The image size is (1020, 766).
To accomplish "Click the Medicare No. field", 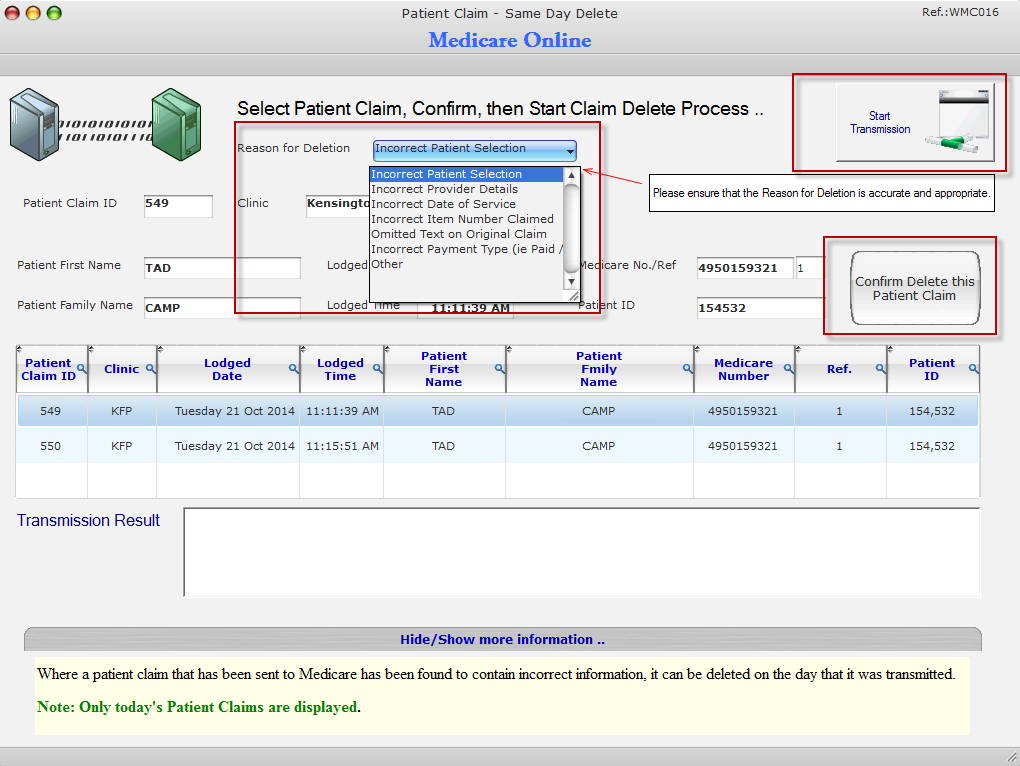I will [745, 268].
